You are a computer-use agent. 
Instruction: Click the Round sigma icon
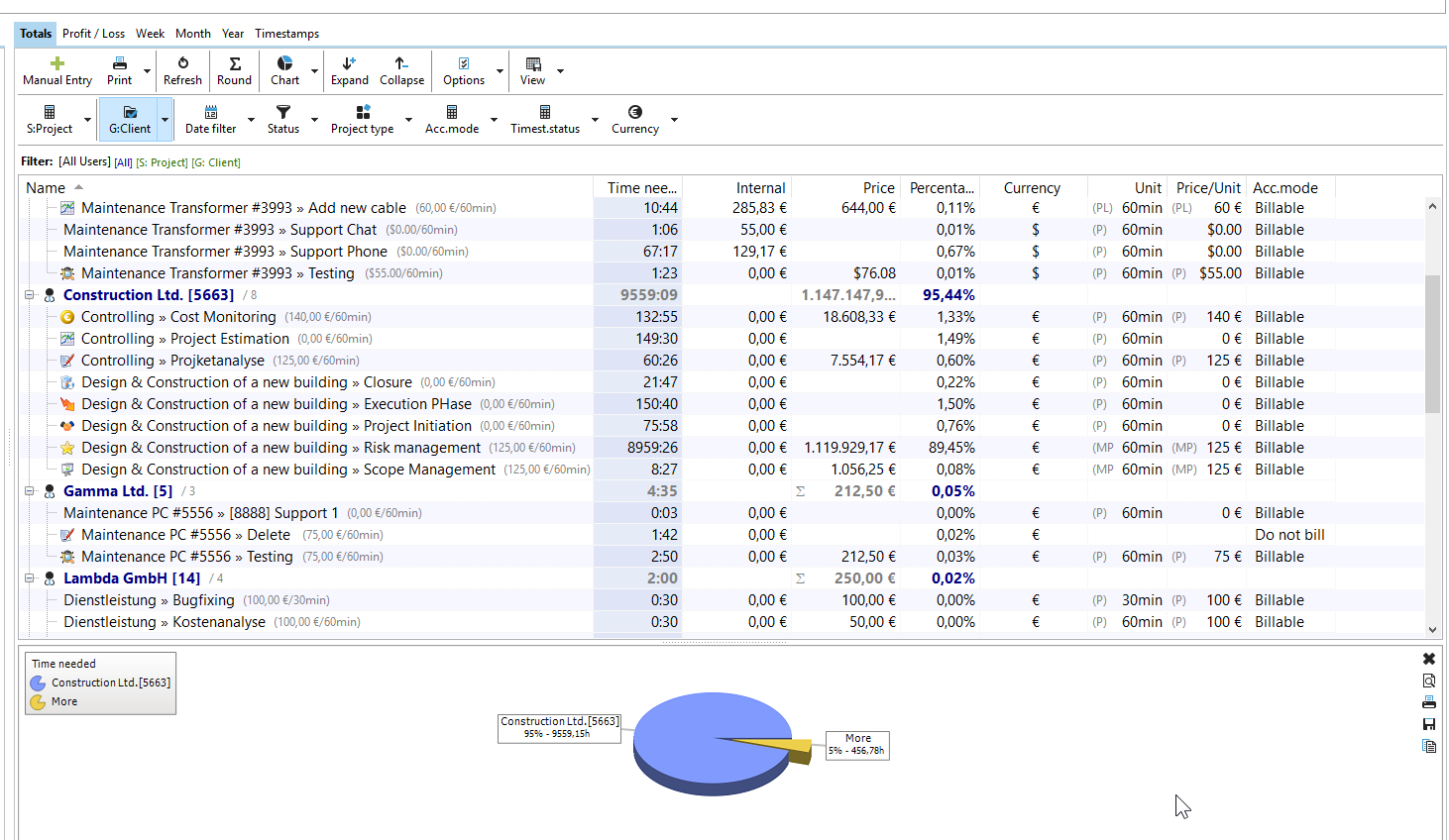(x=235, y=64)
